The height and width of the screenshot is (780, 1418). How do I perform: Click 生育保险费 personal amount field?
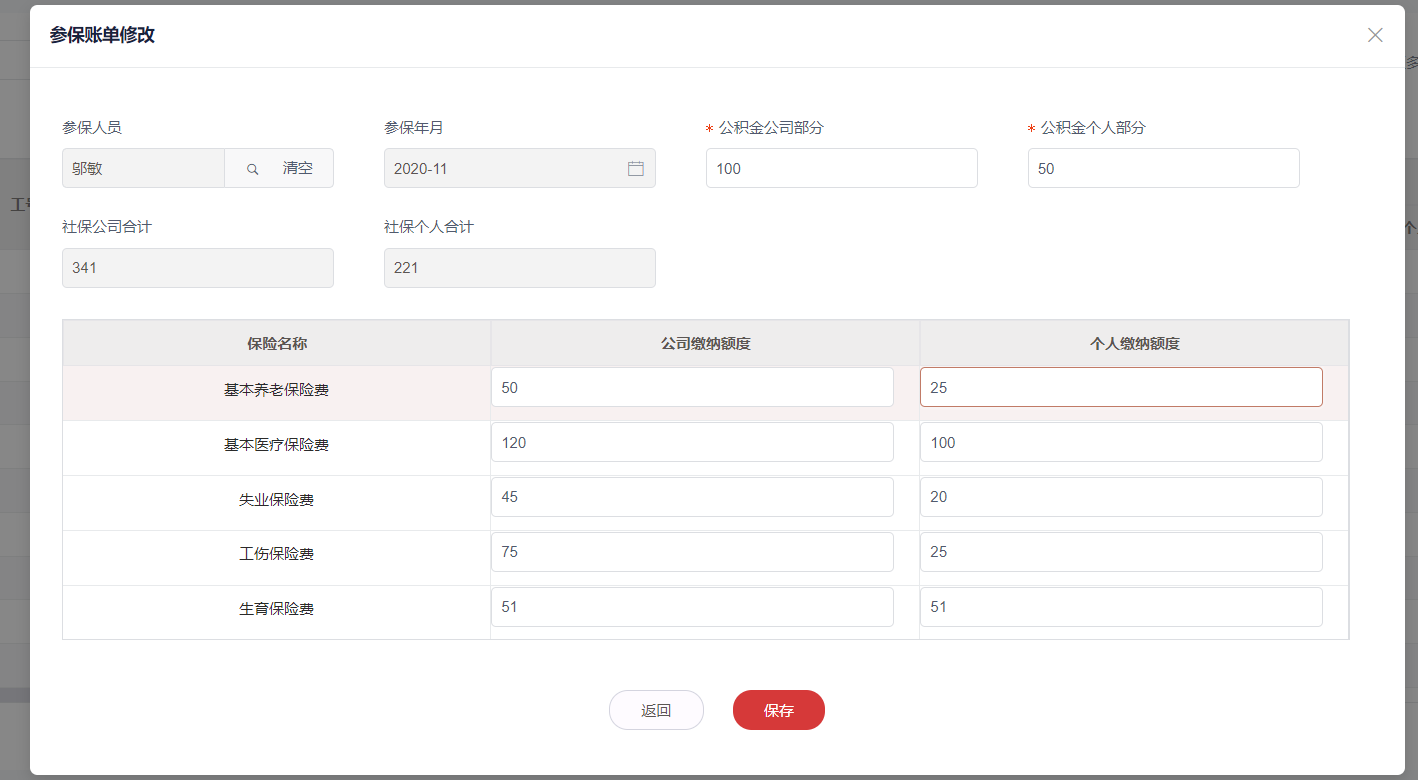(1120, 607)
